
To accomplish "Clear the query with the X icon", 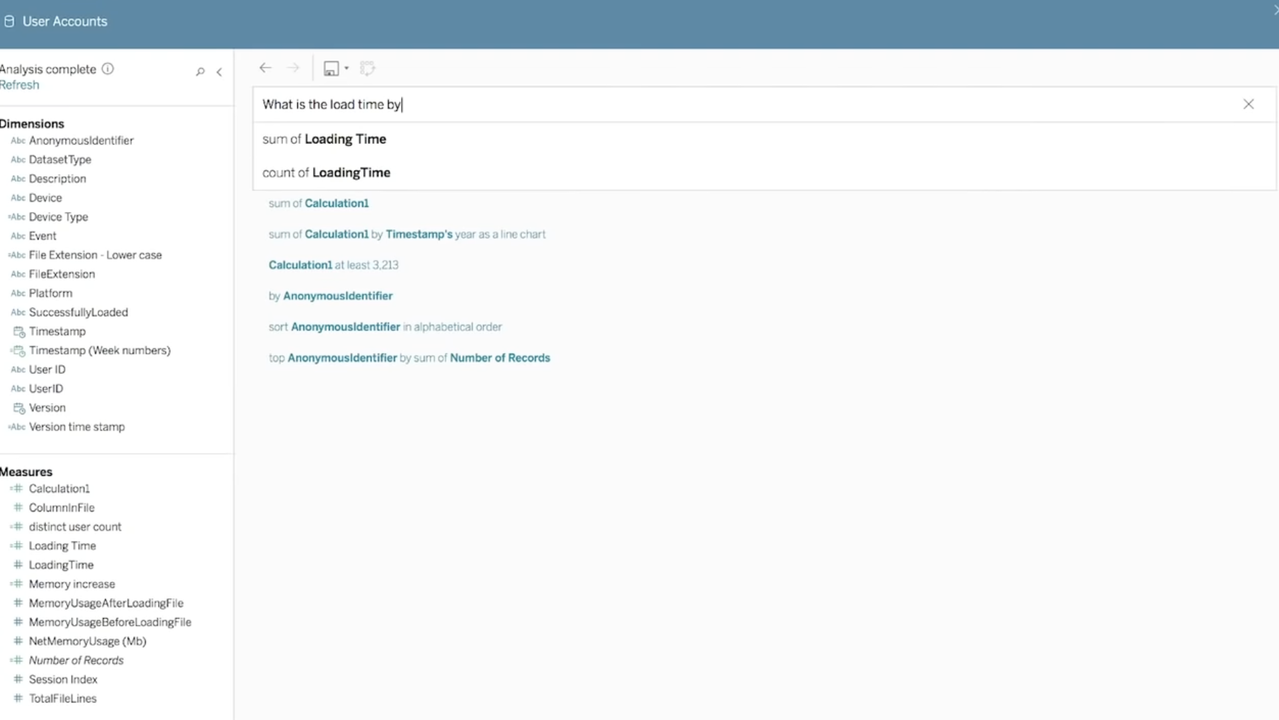I will click(1248, 104).
